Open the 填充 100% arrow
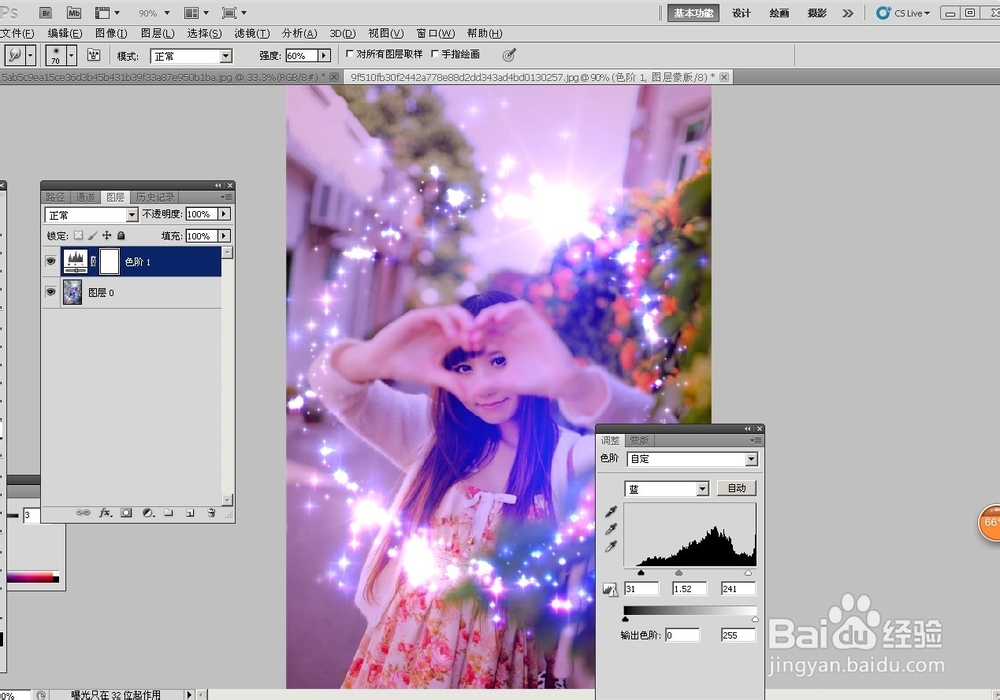This screenshot has height=700, width=1000. [x=224, y=236]
